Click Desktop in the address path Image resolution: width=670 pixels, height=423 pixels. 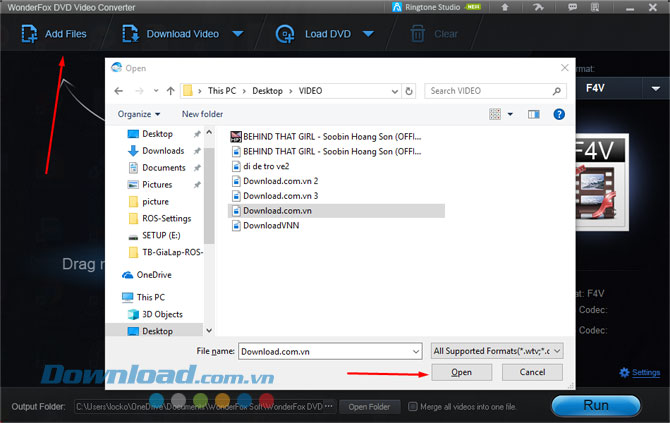[x=267, y=91]
